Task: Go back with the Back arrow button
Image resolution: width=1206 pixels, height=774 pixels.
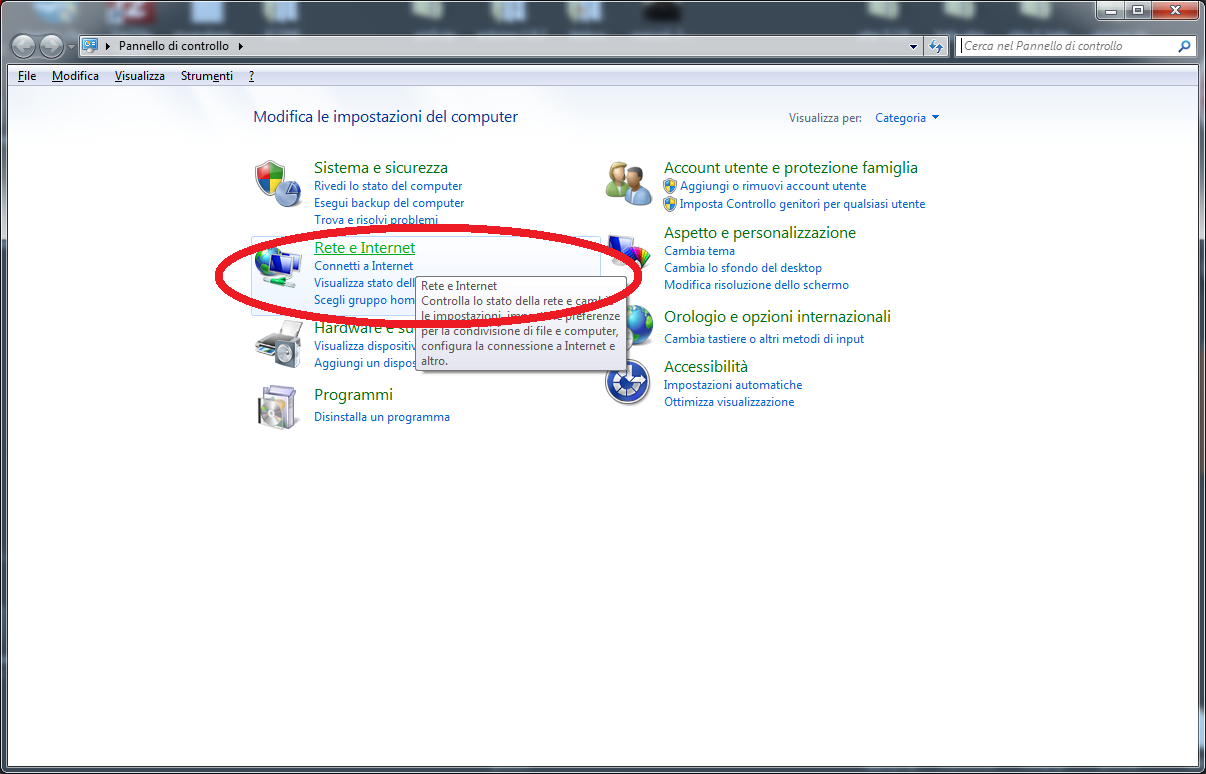Action: 24,46
